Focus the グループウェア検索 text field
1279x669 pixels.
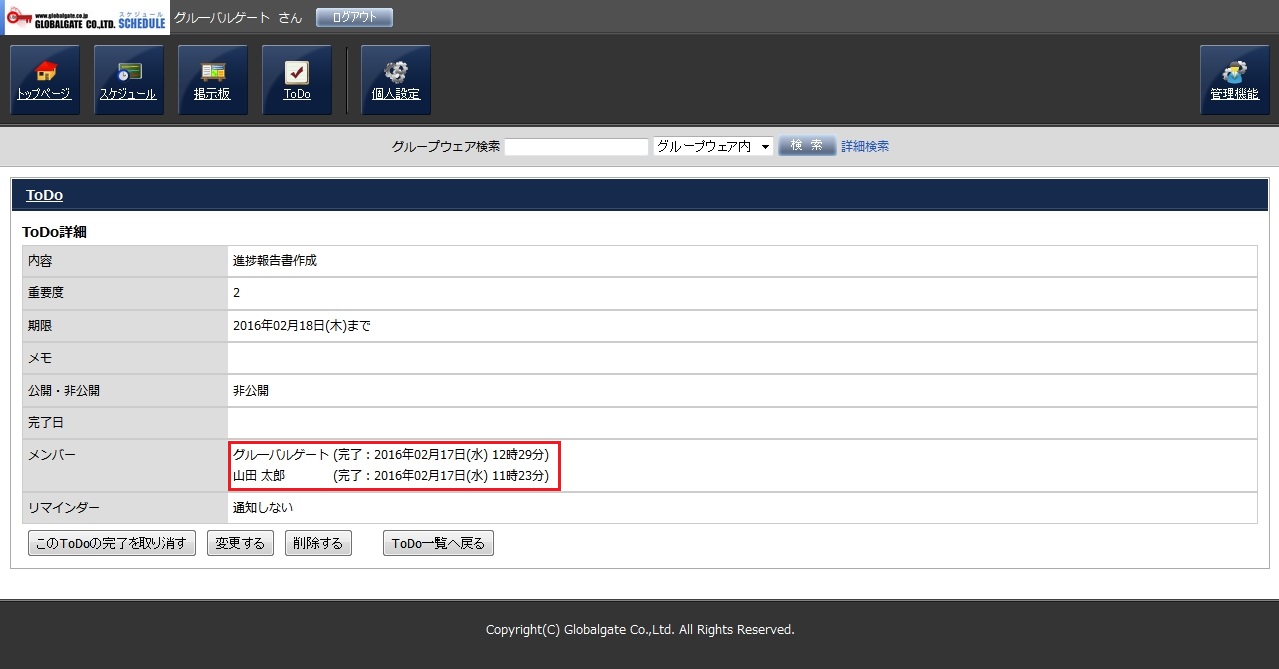tap(576, 146)
